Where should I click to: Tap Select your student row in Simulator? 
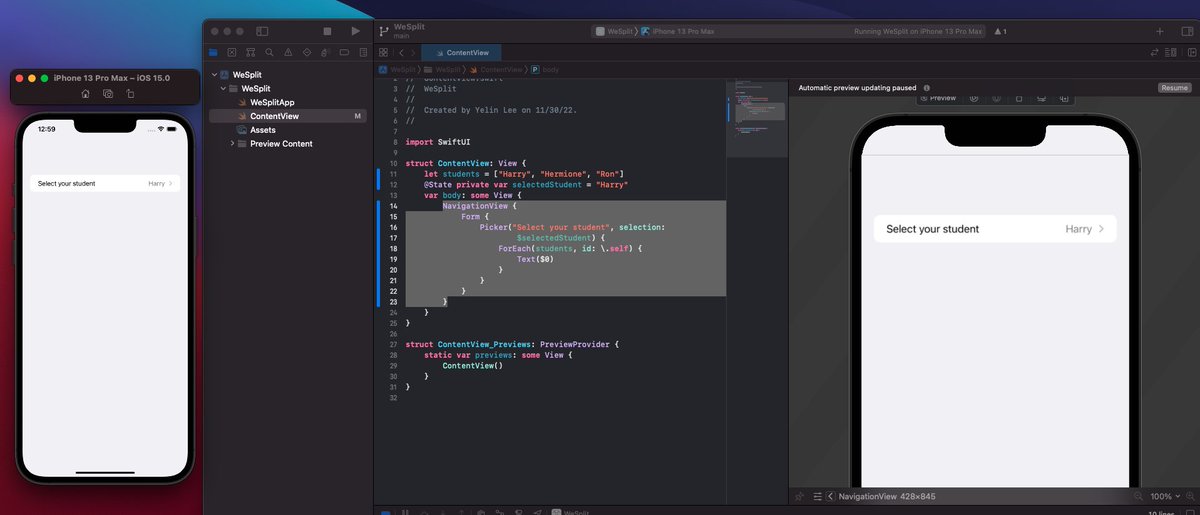coord(105,183)
